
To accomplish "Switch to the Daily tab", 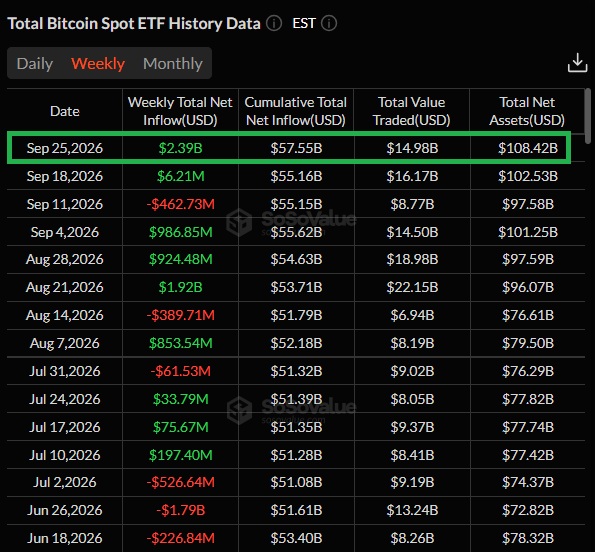I will (x=35, y=63).
